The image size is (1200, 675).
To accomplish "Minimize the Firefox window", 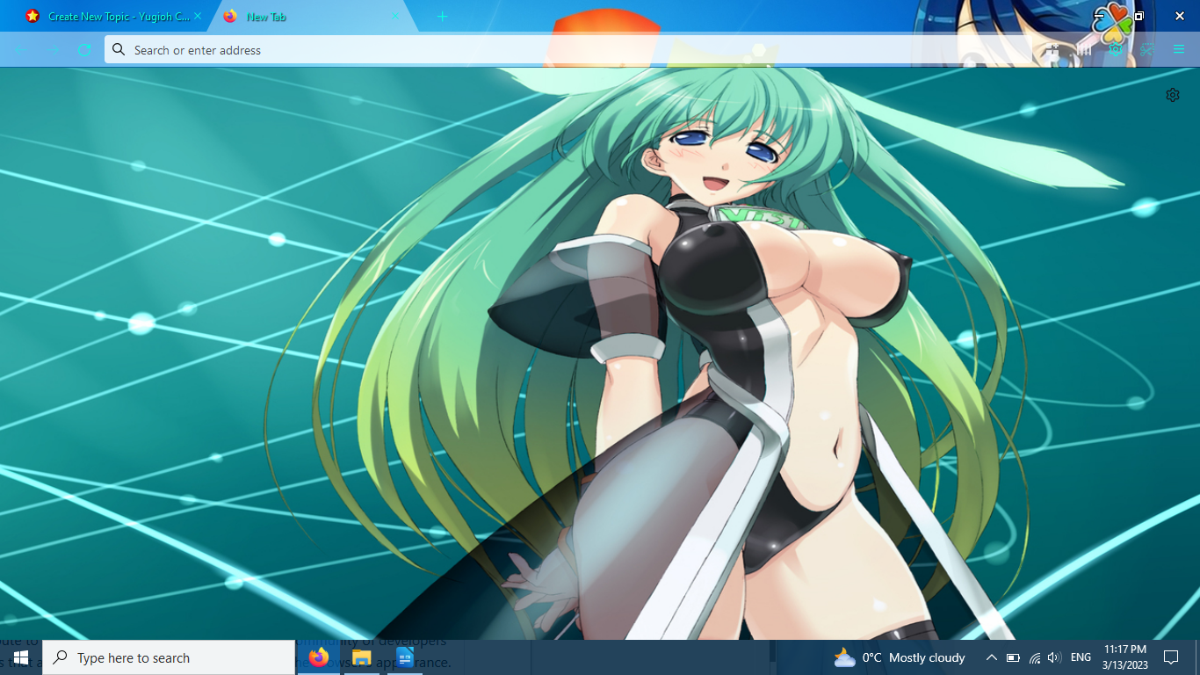I will pyautogui.click(x=1100, y=17).
